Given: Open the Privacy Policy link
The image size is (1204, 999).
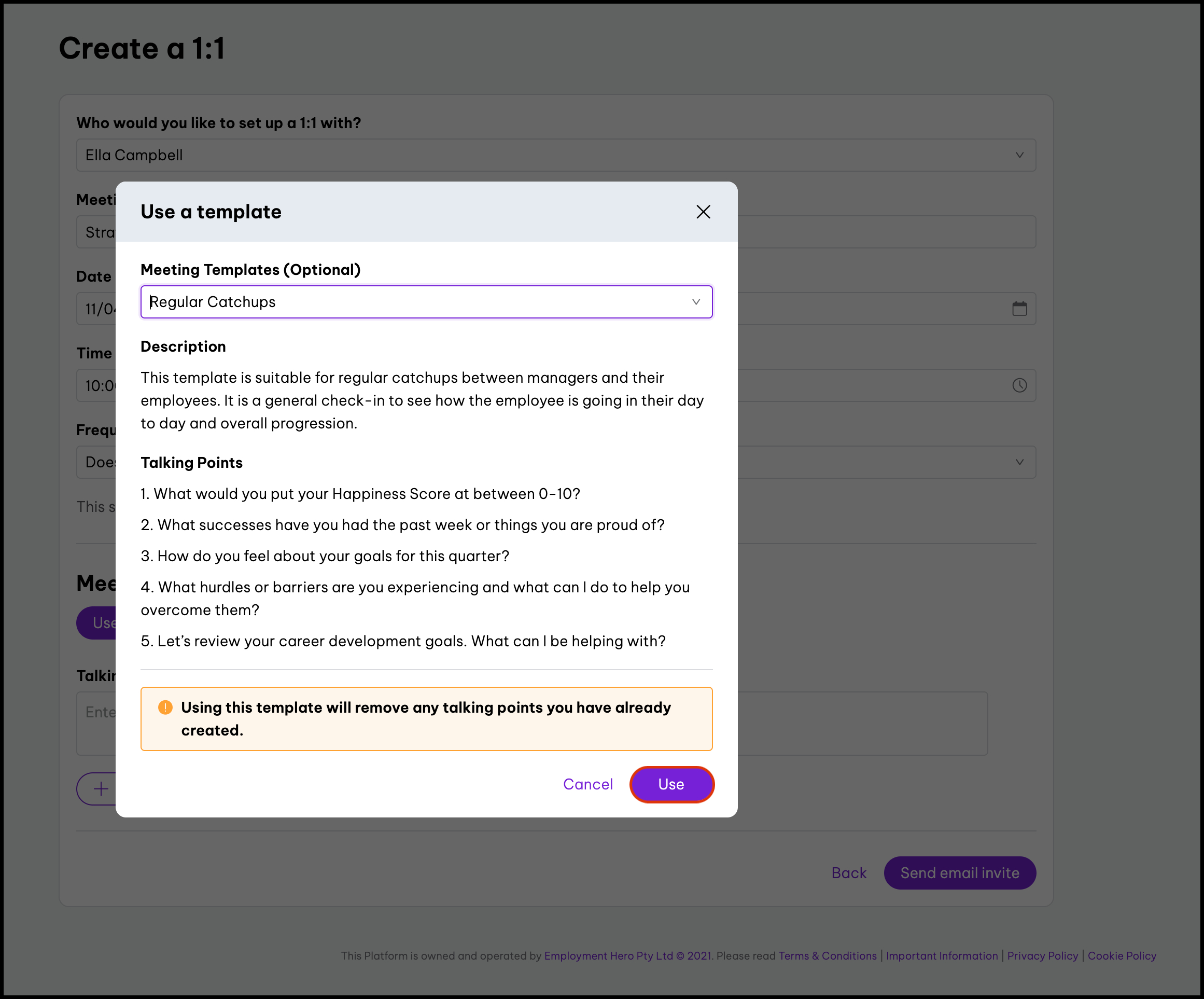Looking at the screenshot, I should (1042, 956).
